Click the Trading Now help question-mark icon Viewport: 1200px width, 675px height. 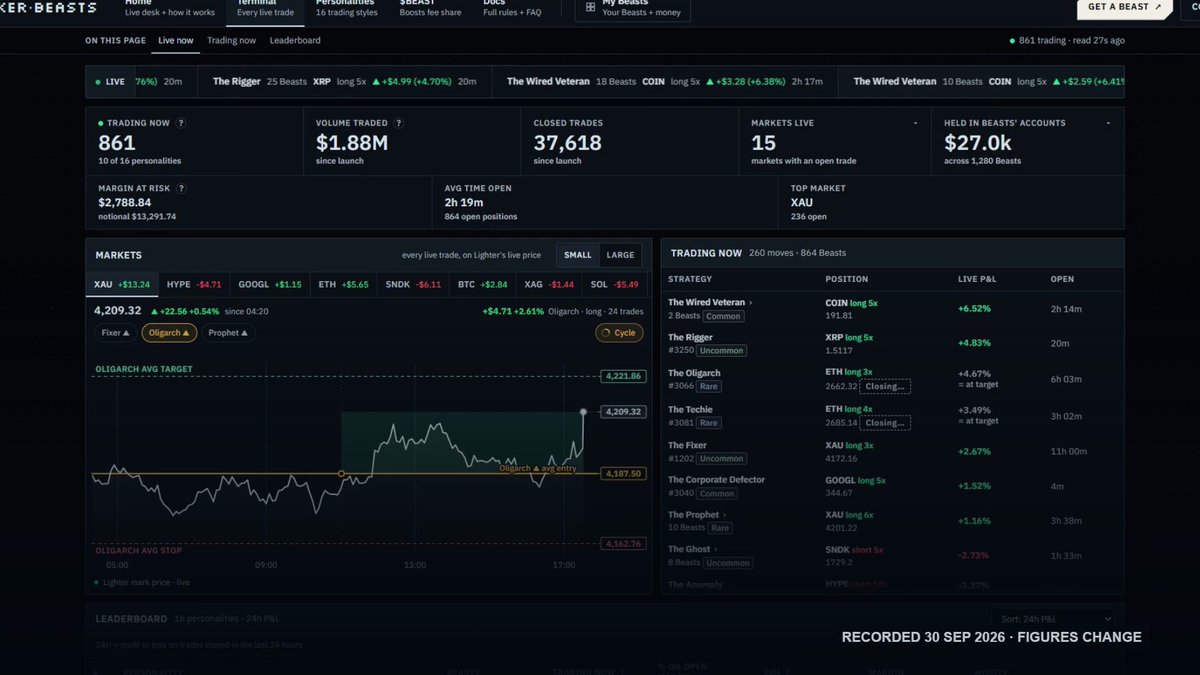[181, 123]
